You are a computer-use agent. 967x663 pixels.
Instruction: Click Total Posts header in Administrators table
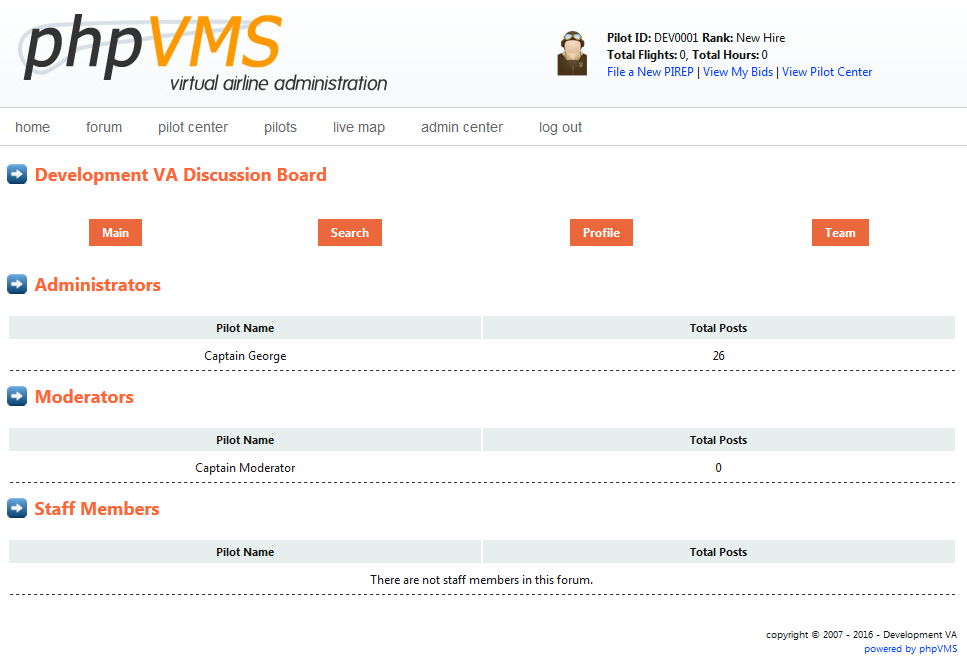(718, 328)
